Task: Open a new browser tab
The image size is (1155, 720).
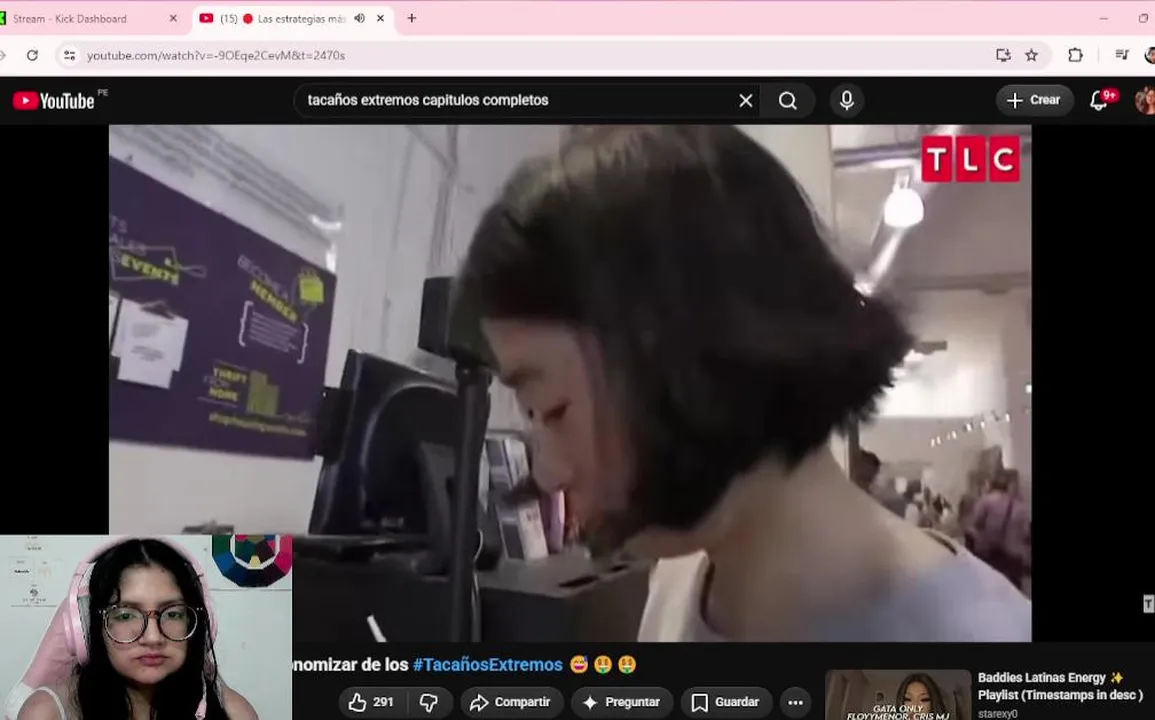Action: pyautogui.click(x=412, y=18)
